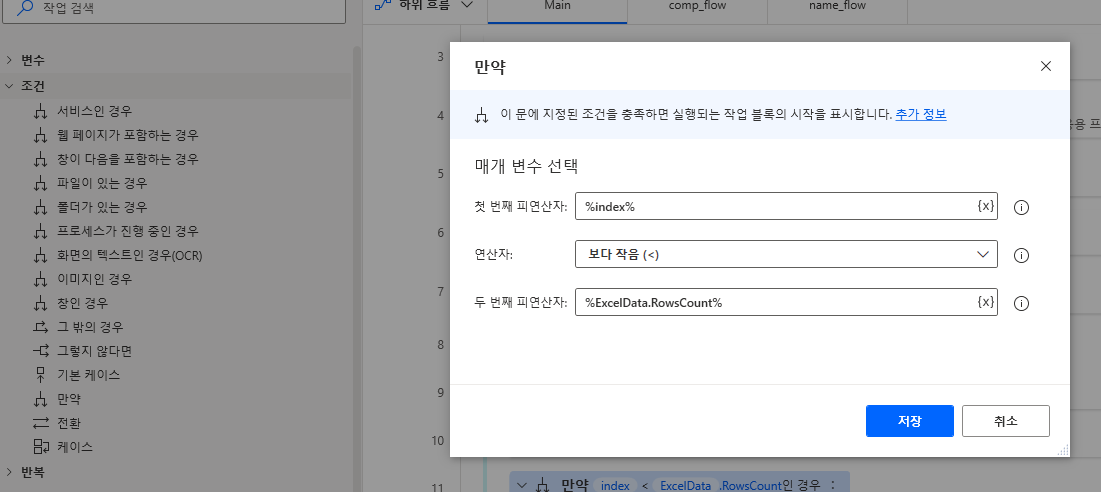Click the icon beside 이미지인 경우

[x=40, y=279]
